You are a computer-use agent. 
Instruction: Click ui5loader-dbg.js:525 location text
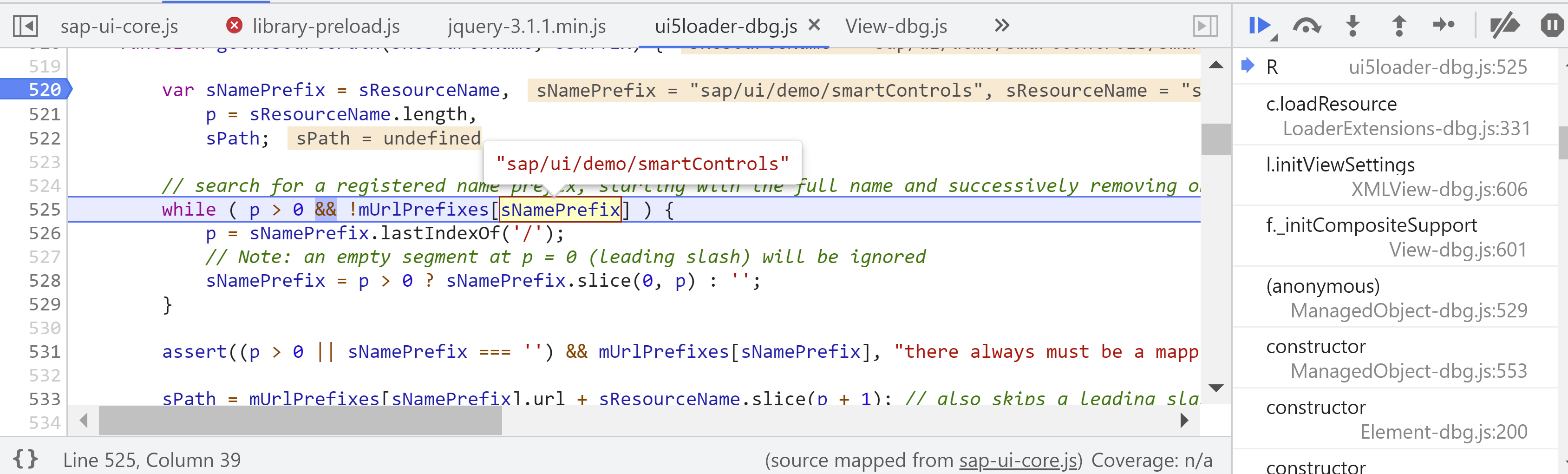pyautogui.click(x=1438, y=66)
